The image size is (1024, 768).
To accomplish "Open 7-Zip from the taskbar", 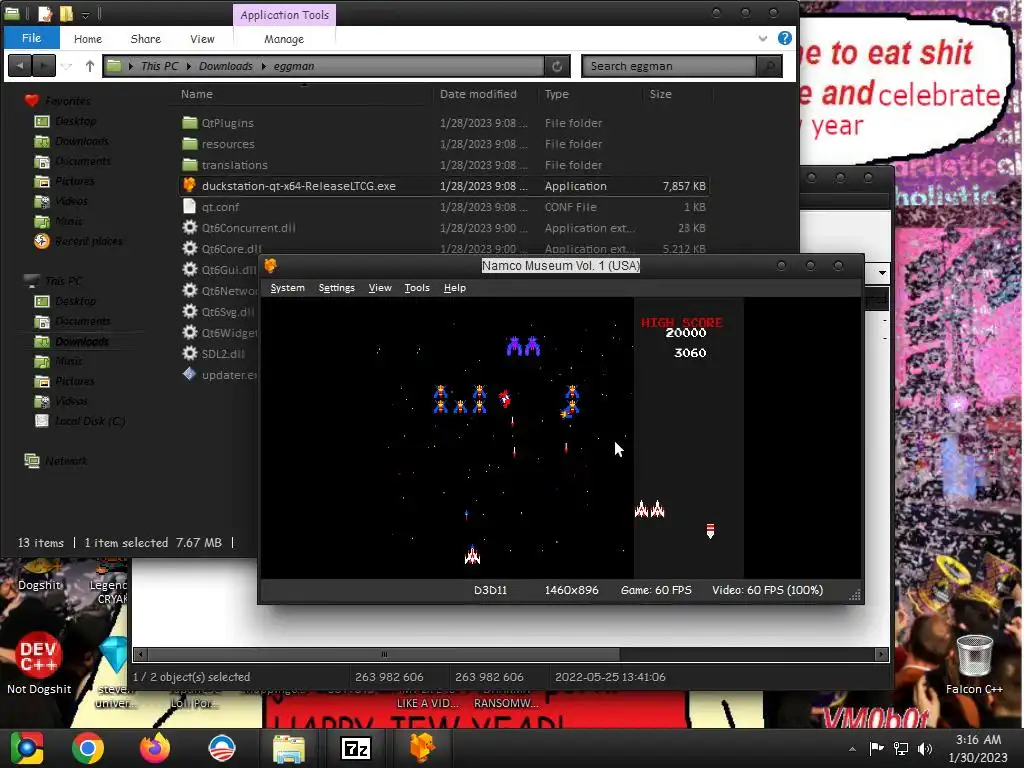I will coord(356,748).
